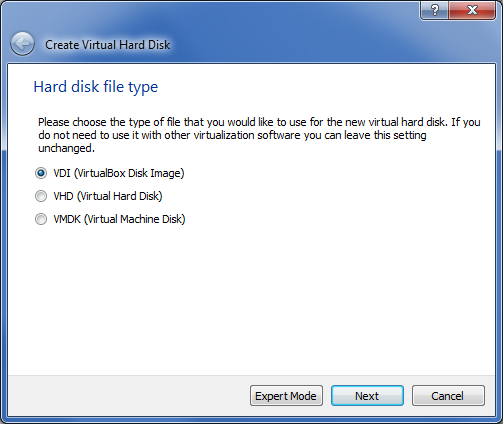The height and width of the screenshot is (424, 503).
Task: Click the gray footer bar left of Expert Mode
Action: click(x=128, y=396)
